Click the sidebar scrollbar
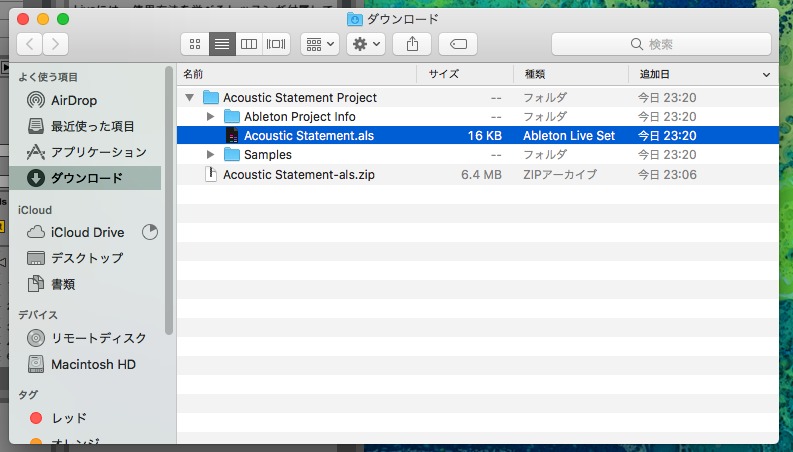The width and height of the screenshot is (793, 452). point(169,201)
